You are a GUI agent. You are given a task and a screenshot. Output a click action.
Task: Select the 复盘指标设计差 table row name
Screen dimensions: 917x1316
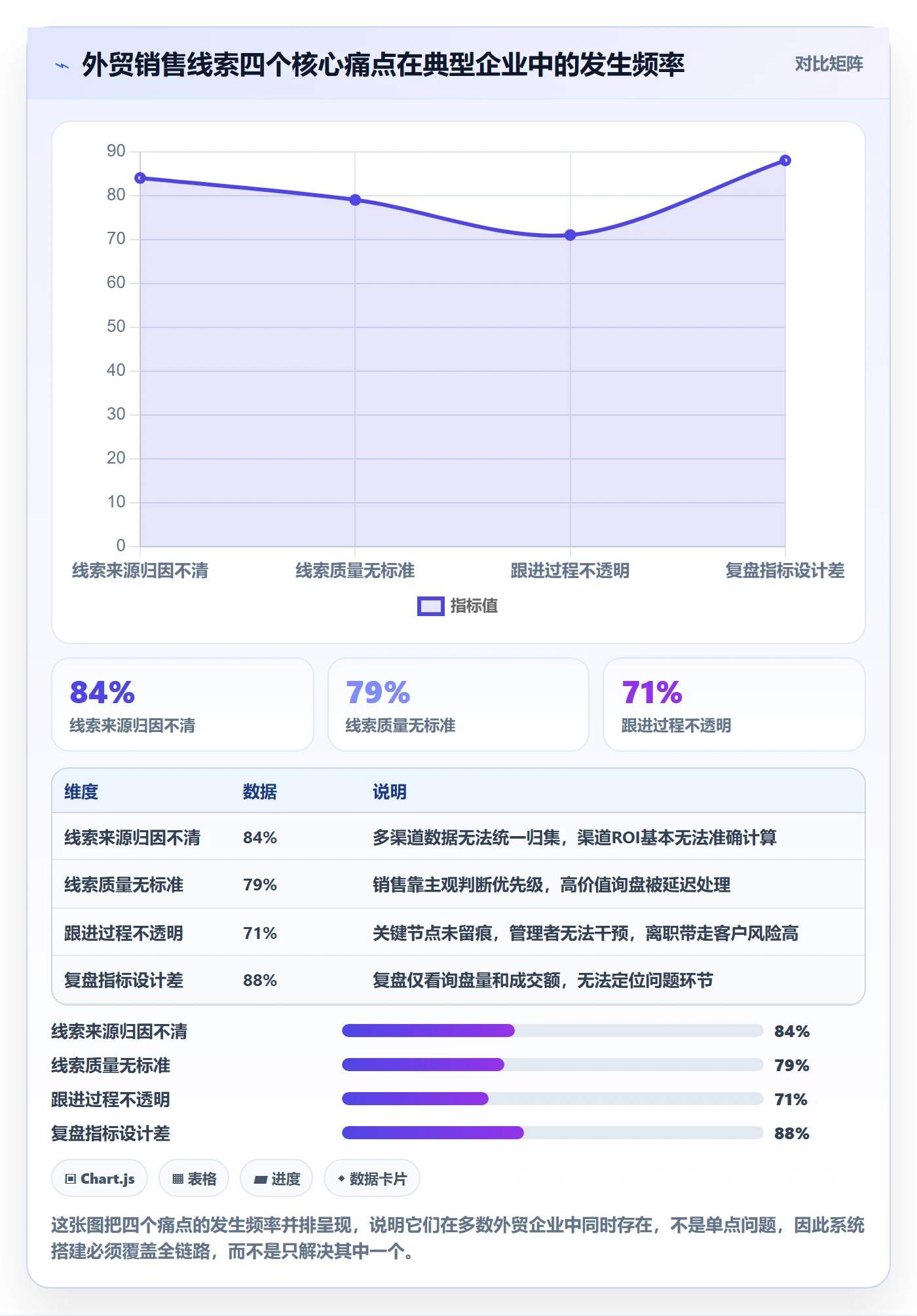click(x=124, y=981)
